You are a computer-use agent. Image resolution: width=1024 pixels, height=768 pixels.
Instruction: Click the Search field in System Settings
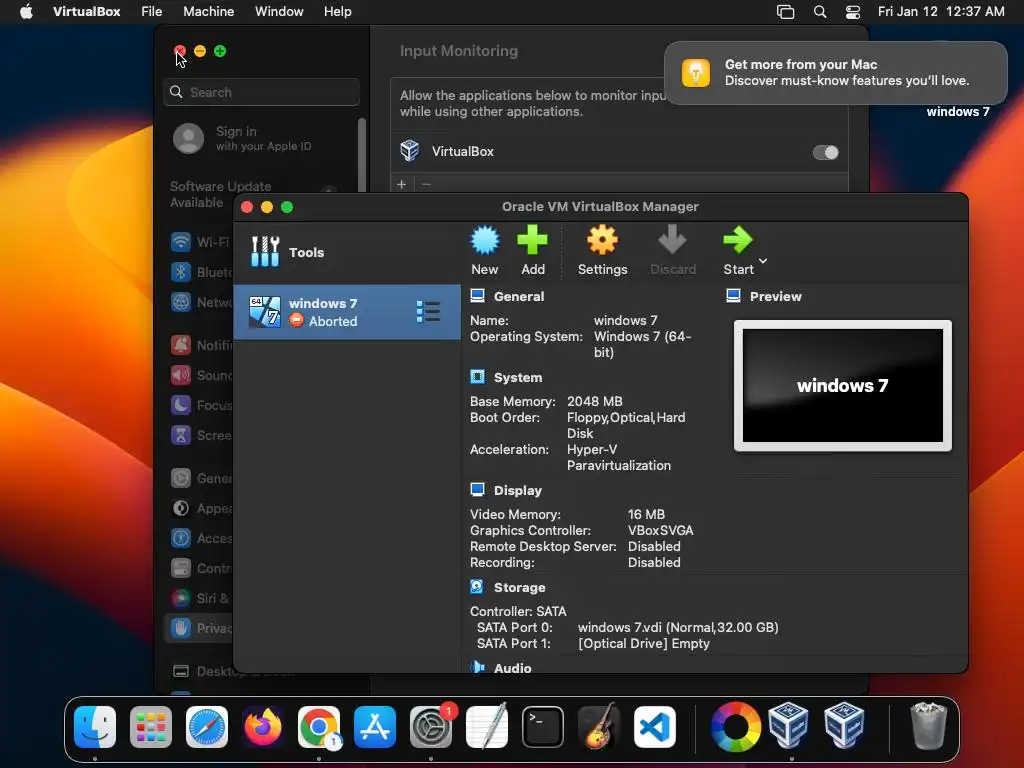tap(261, 92)
